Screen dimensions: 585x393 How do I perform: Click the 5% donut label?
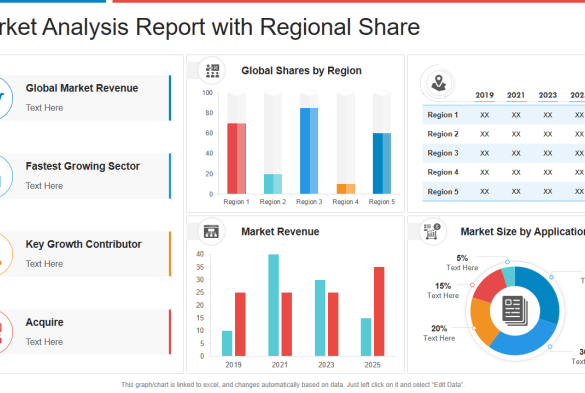(462, 258)
